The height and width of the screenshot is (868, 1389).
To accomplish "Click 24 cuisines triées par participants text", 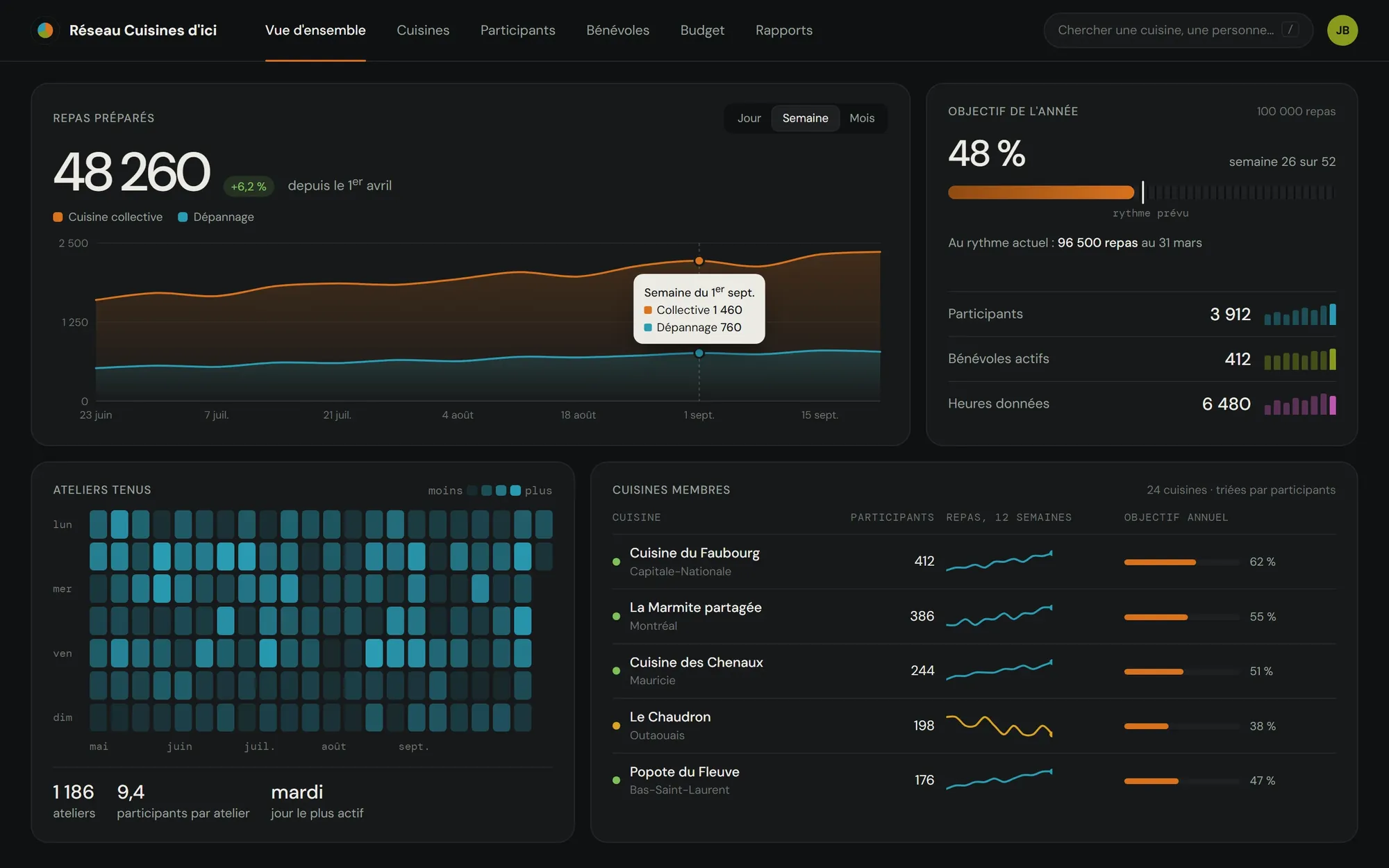I will click(1241, 490).
